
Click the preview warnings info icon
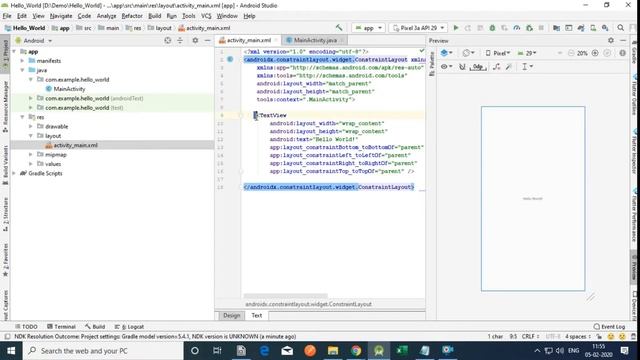[x=622, y=53]
